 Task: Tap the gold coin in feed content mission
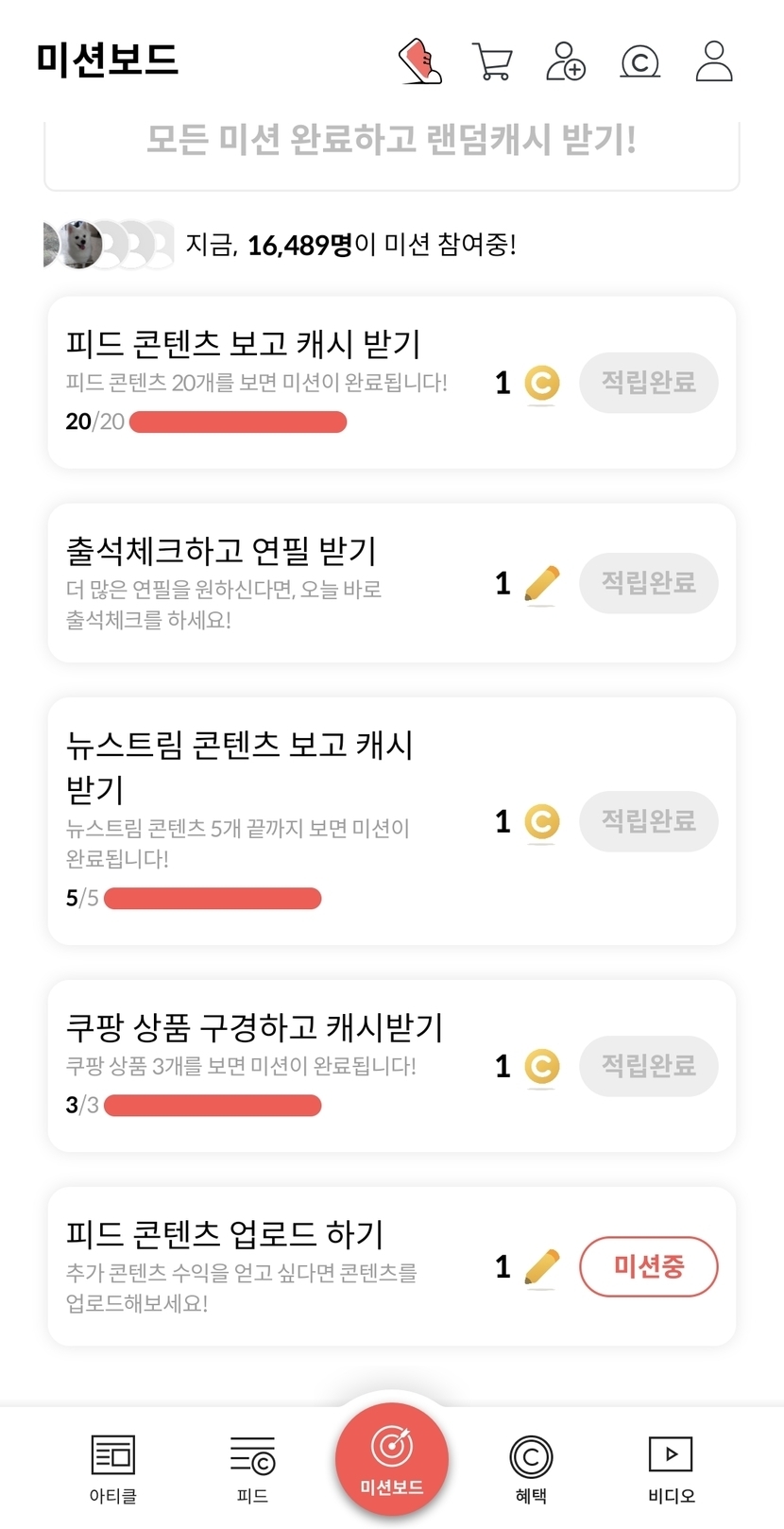coord(541,384)
